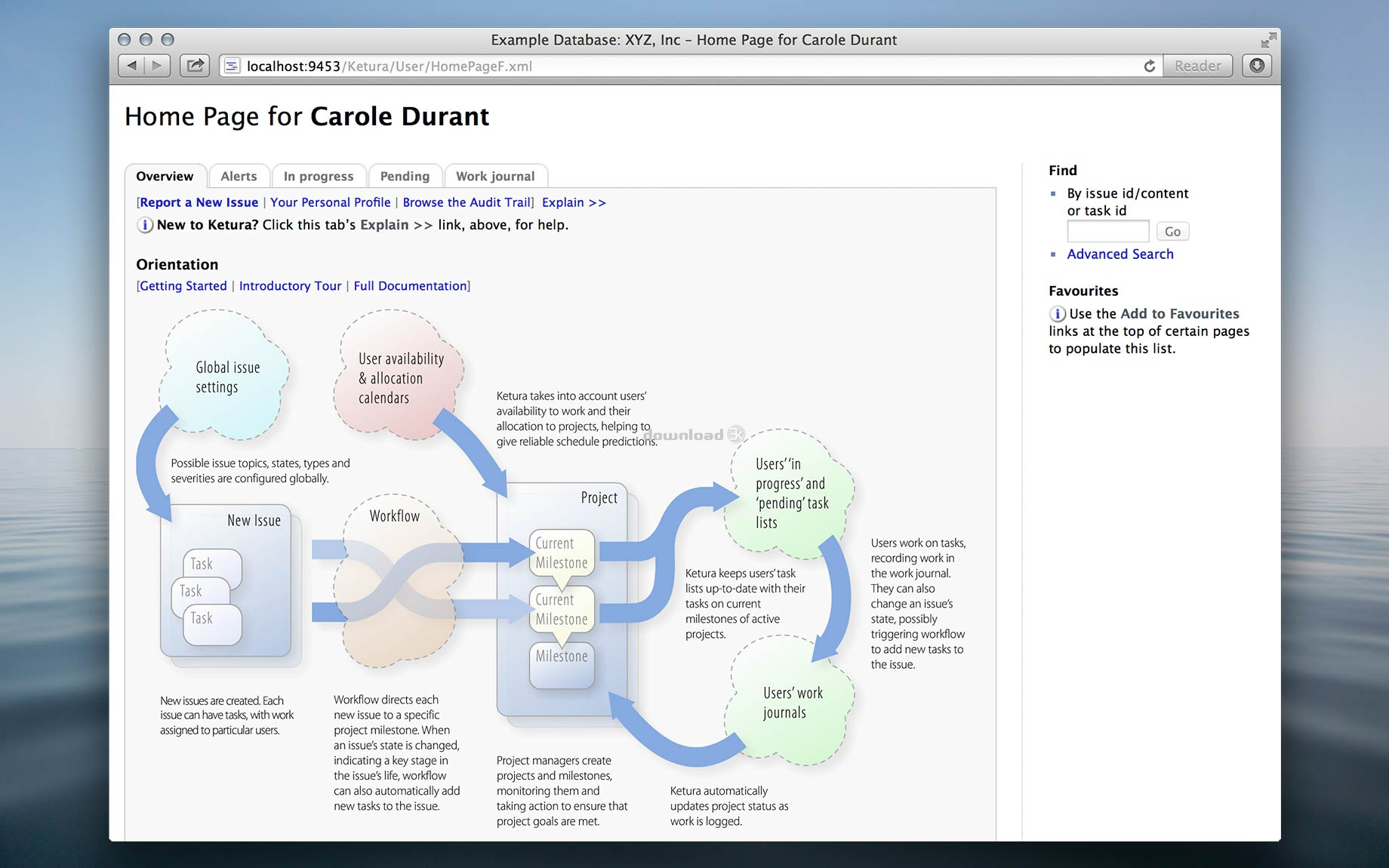Click the info icon beside 'New to Ketura?'

[x=145, y=225]
